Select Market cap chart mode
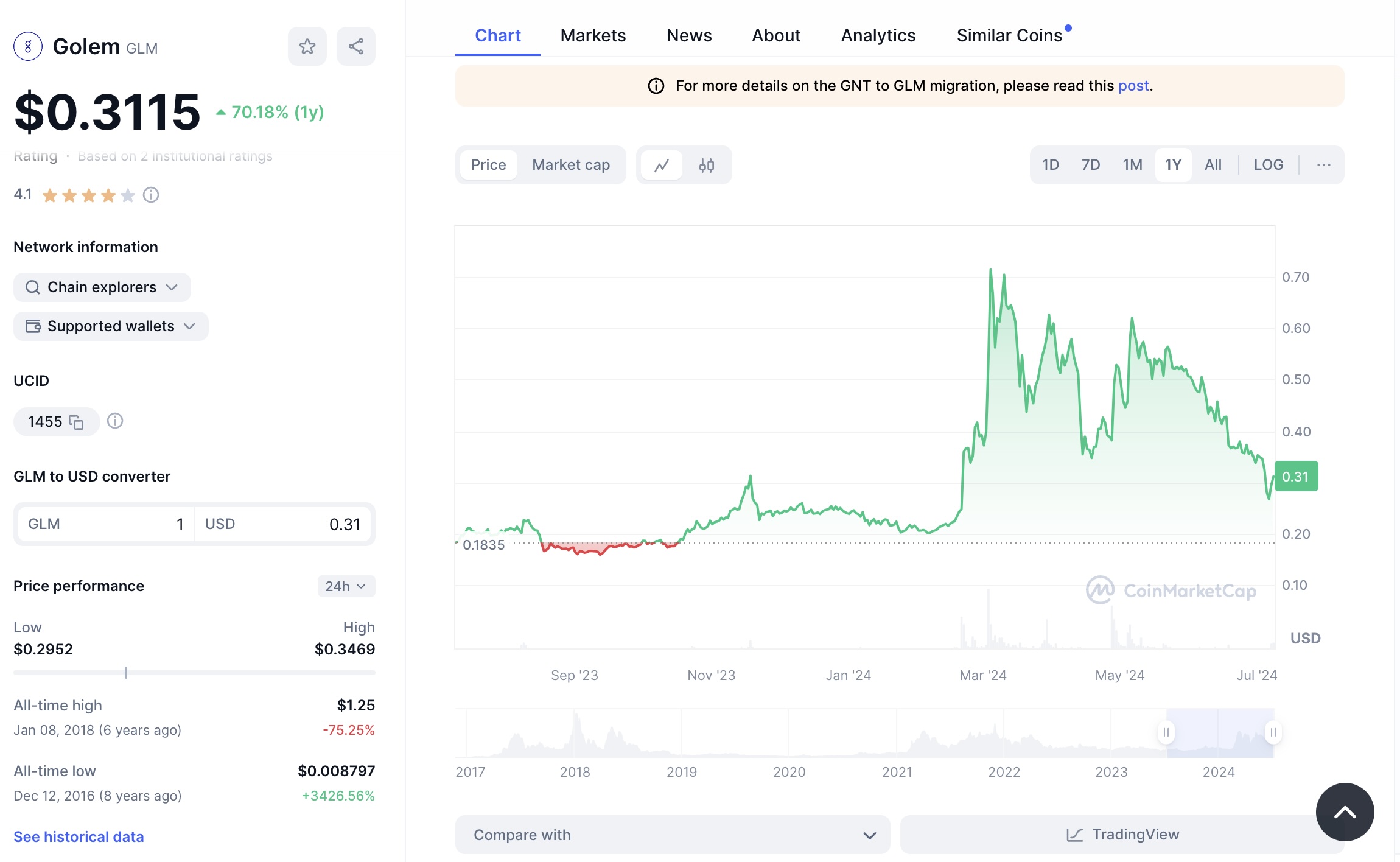Image resolution: width=1400 pixels, height=862 pixels. [571, 165]
